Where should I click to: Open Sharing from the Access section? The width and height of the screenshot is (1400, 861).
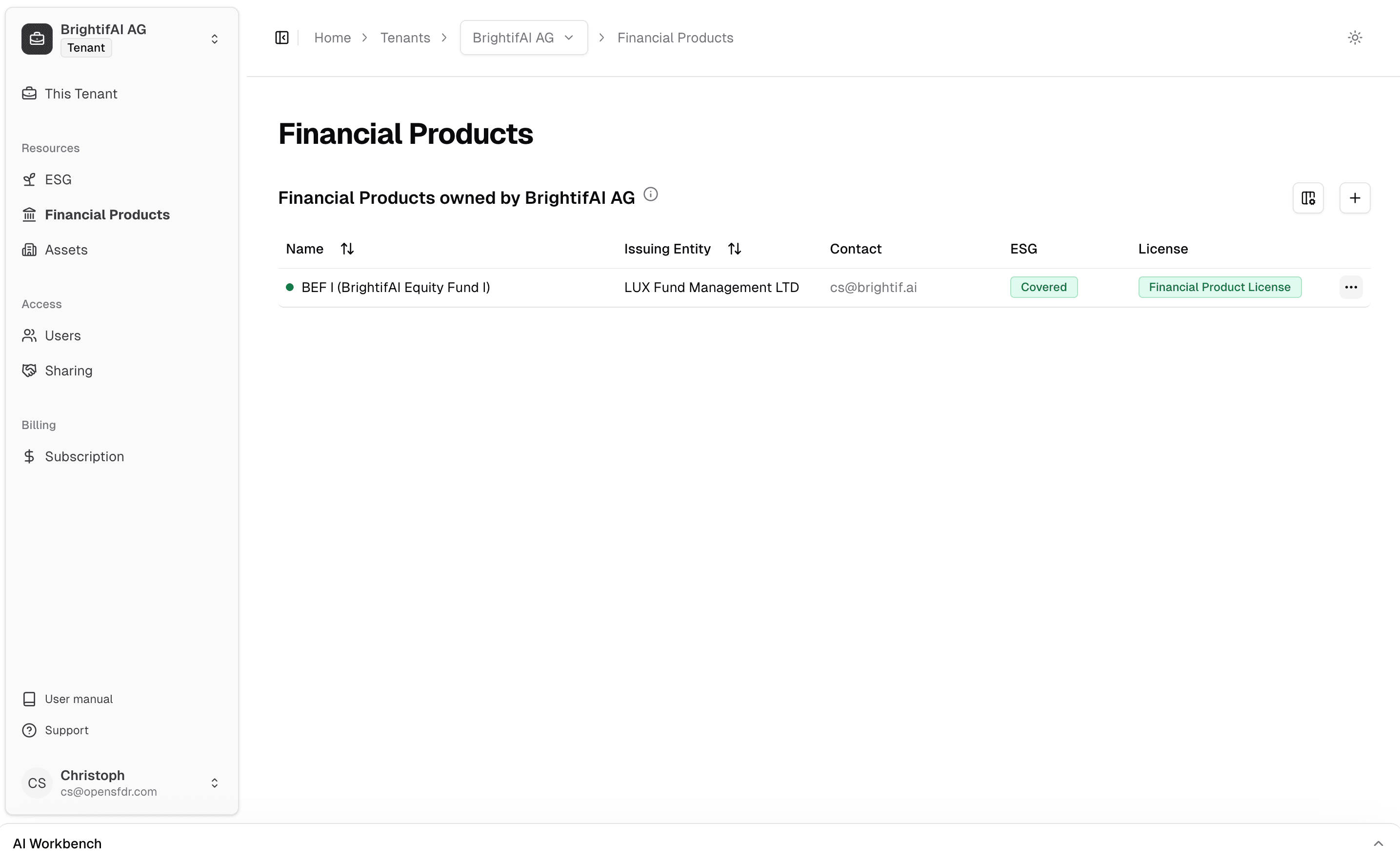coord(68,370)
